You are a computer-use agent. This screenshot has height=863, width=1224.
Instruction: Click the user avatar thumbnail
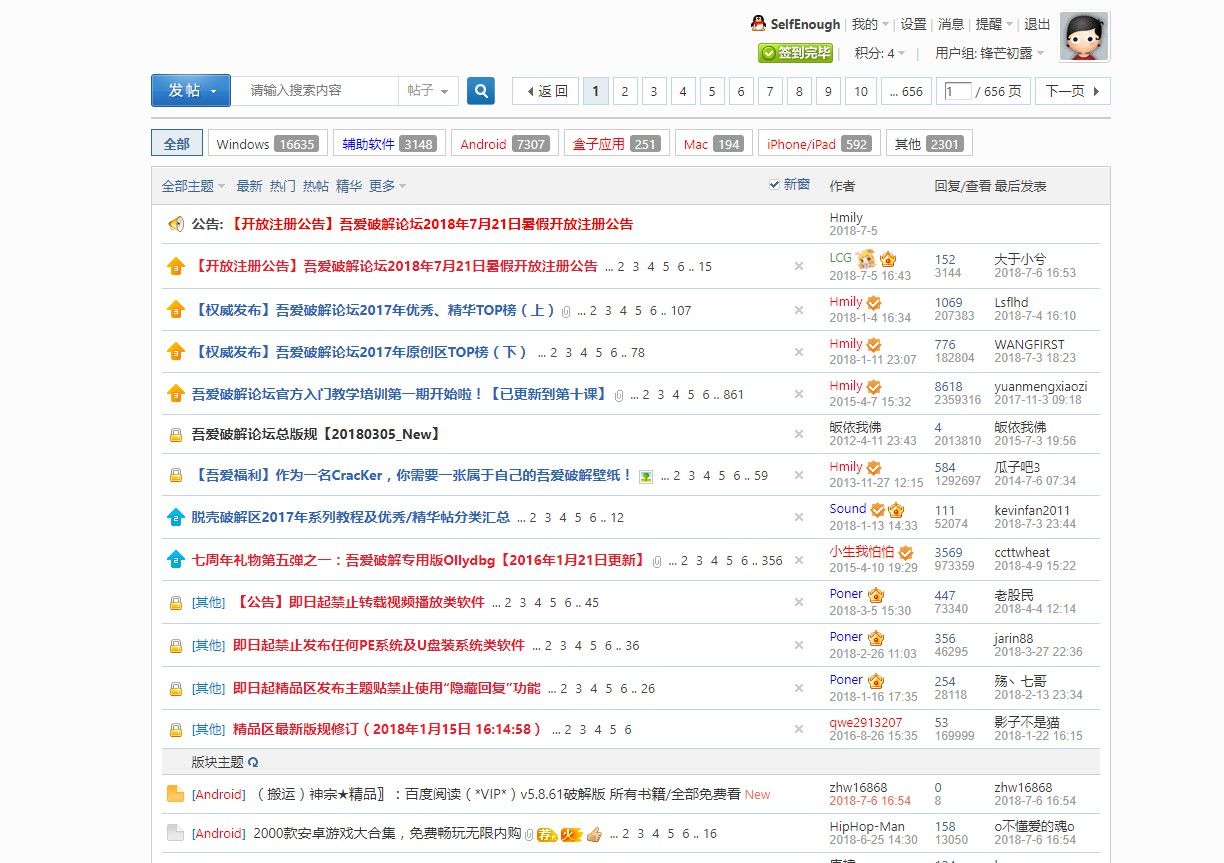coord(1083,37)
